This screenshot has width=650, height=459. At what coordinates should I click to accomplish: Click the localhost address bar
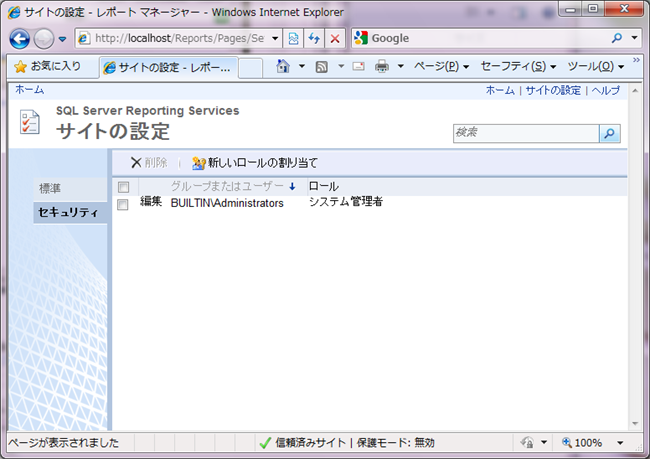click(179, 38)
